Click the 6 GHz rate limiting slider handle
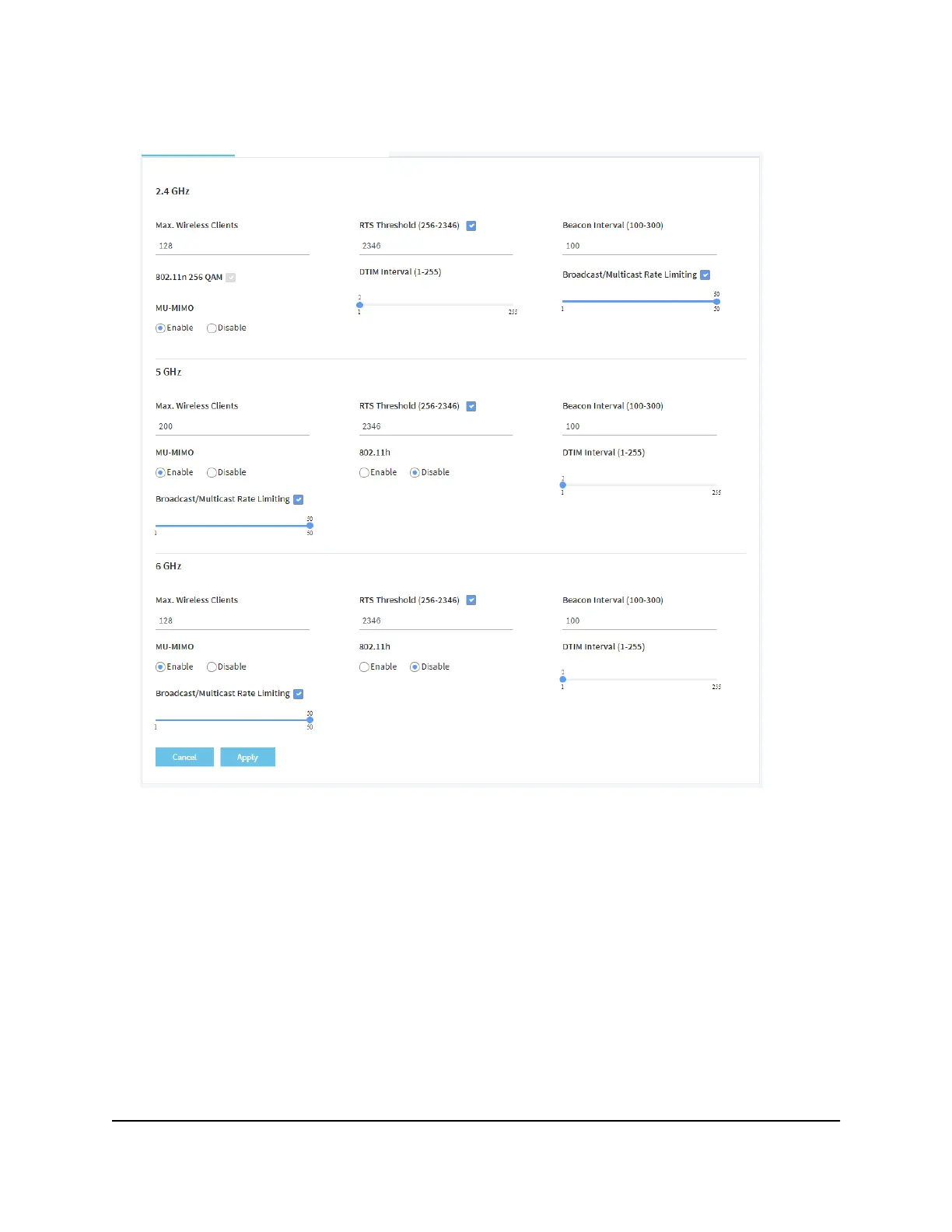 pos(310,720)
